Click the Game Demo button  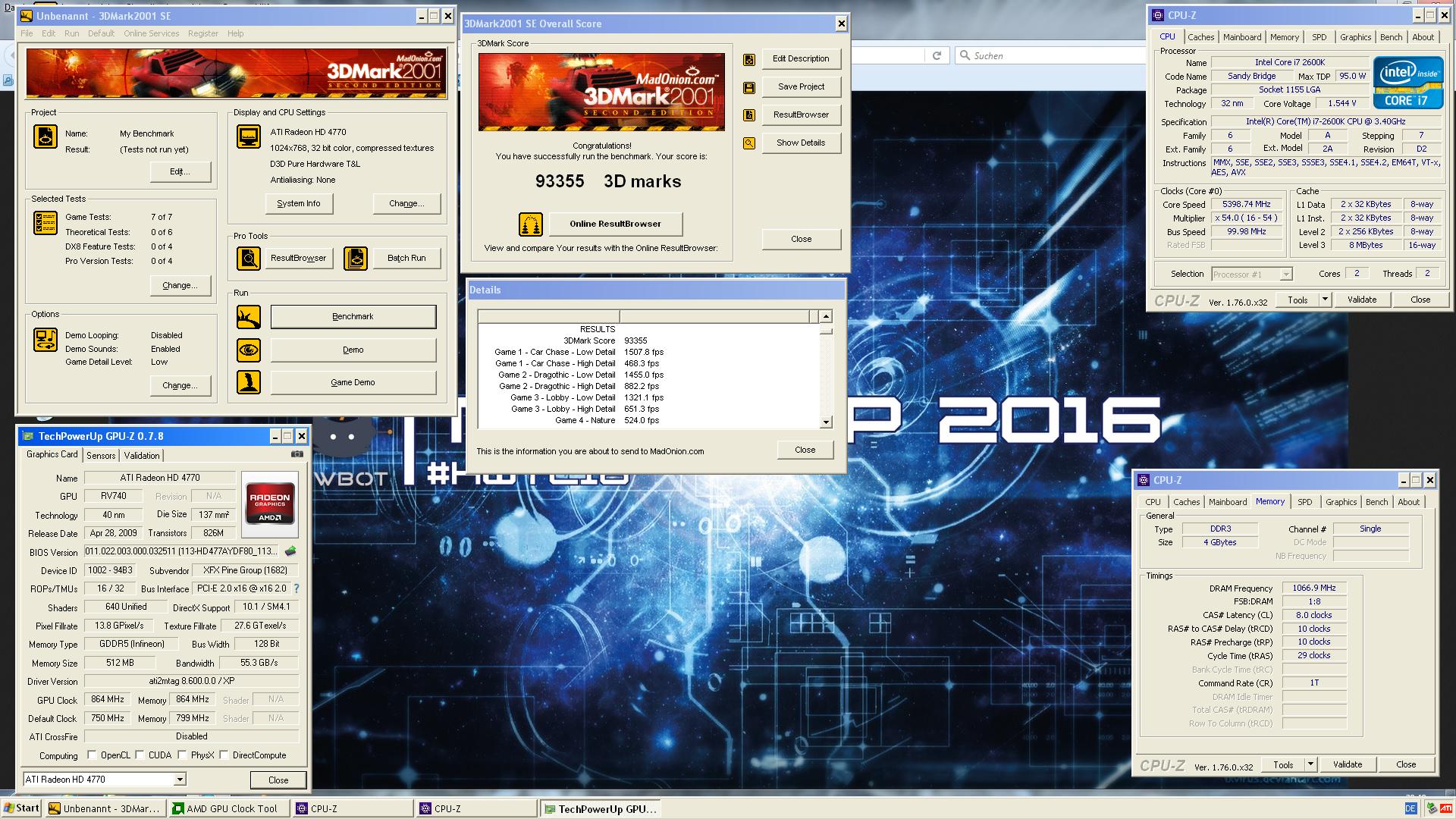coord(353,383)
